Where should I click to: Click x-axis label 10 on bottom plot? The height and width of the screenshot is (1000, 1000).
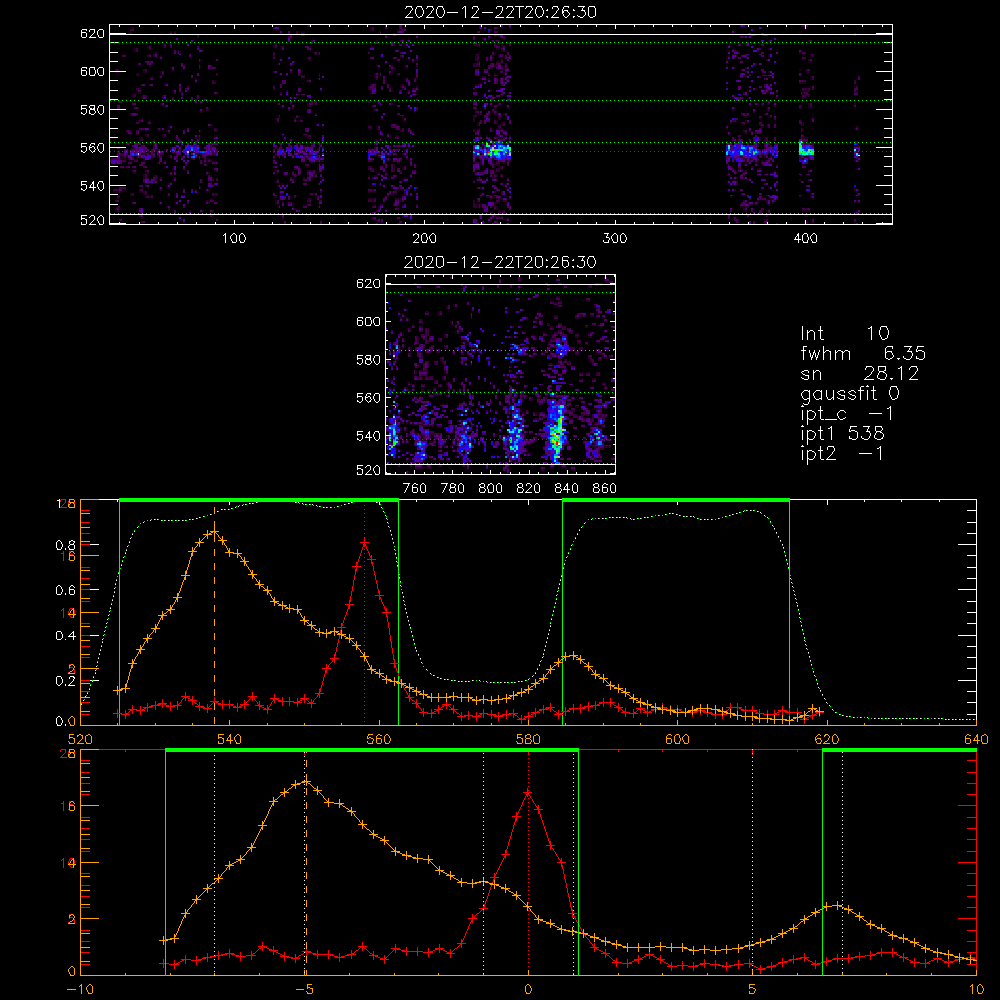pyautogui.click(x=976, y=989)
